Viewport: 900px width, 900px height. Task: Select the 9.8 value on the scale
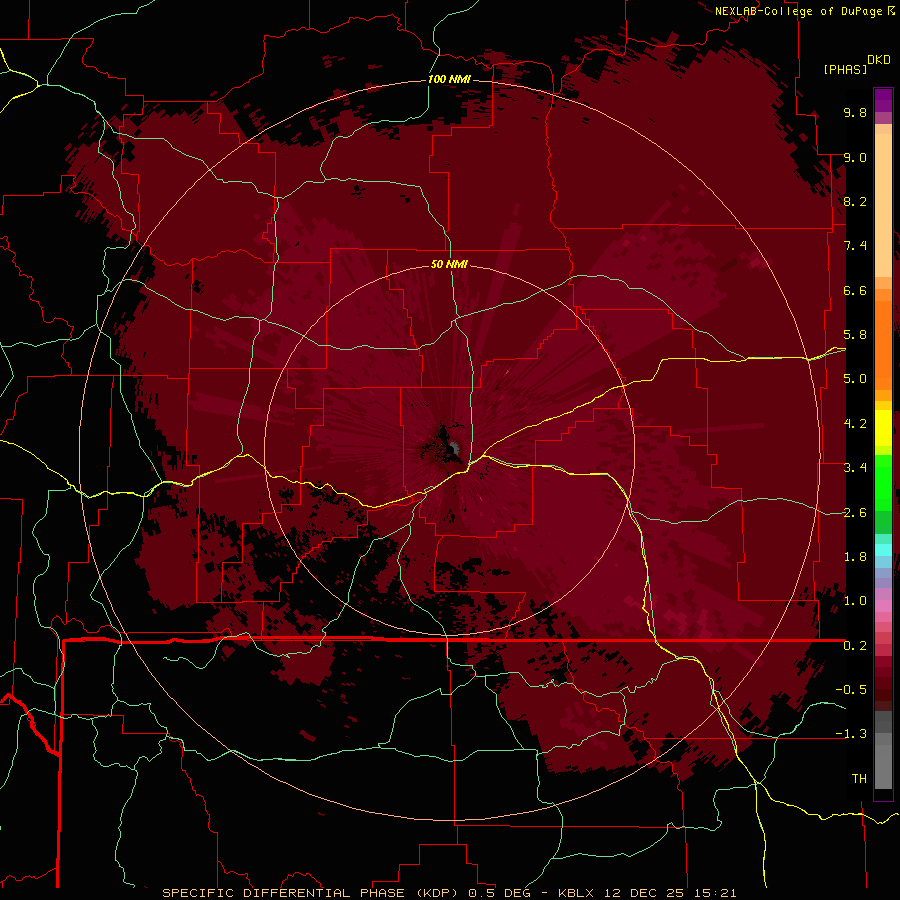coord(855,112)
